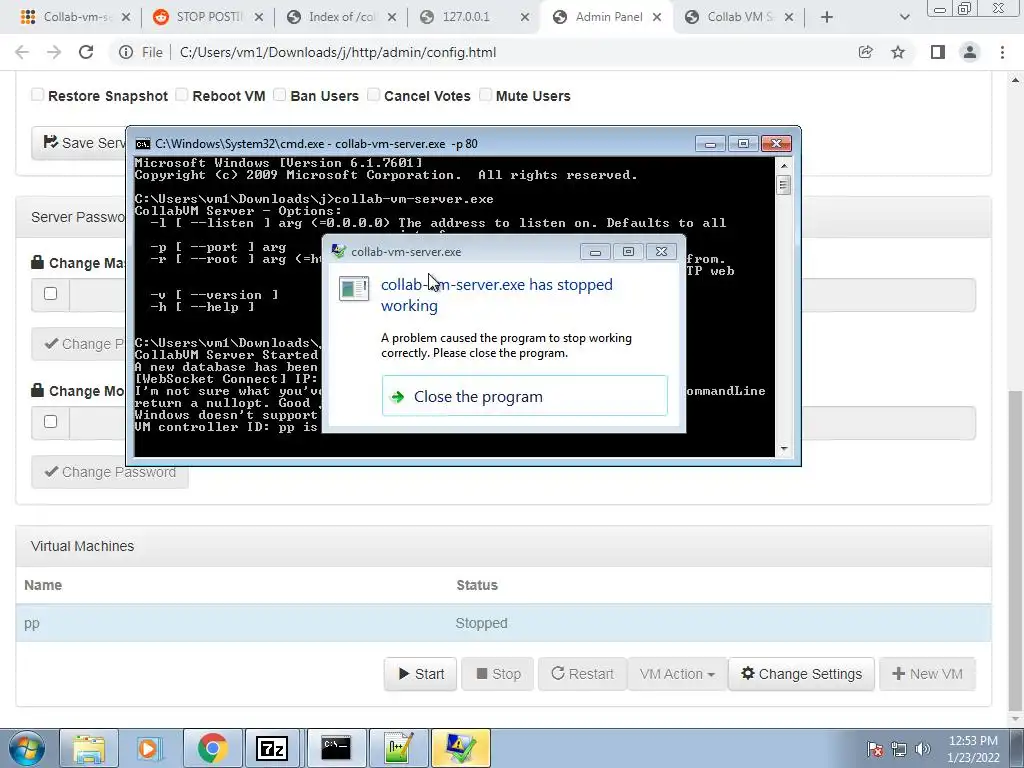Close the Collab-vm-s tab
Image resolution: width=1024 pixels, height=768 pixels.
pyautogui.click(x=126, y=17)
